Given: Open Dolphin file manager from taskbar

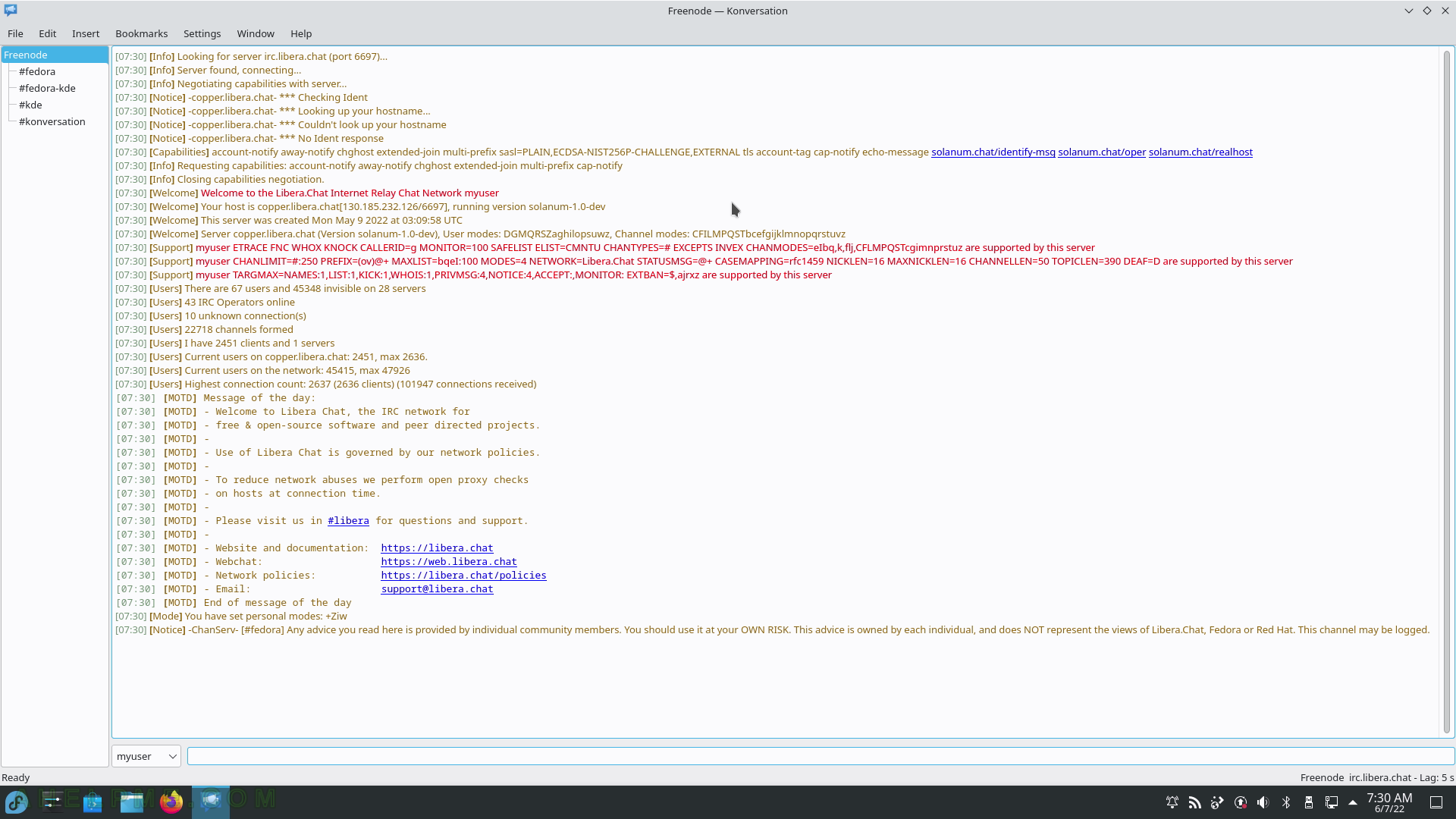Looking at the screenshot, I should 132,802.
